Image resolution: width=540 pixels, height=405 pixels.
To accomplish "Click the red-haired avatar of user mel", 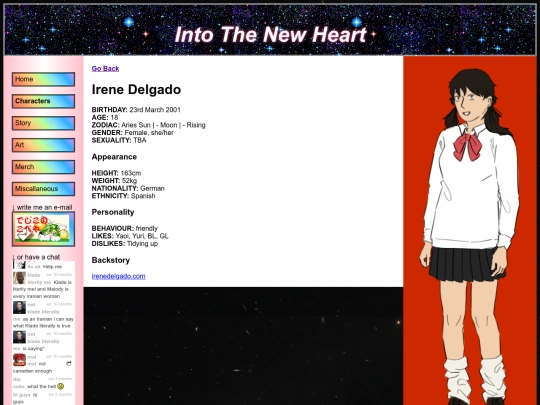I will pyautogui.click(x=19, y=360).
